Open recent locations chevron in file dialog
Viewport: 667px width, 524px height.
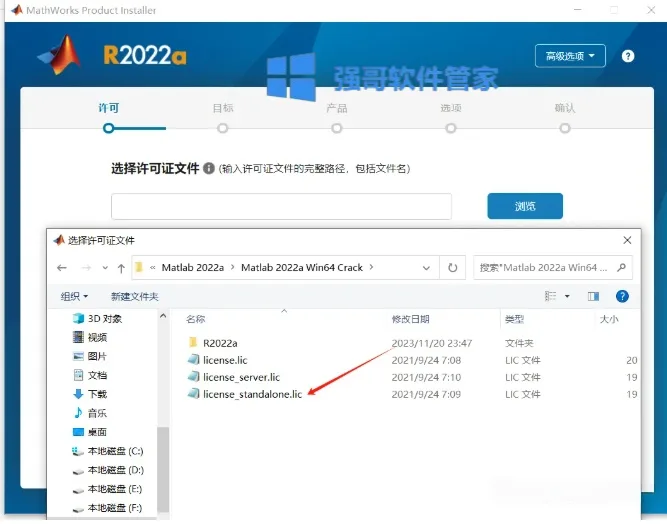click(x=105, y=268)
